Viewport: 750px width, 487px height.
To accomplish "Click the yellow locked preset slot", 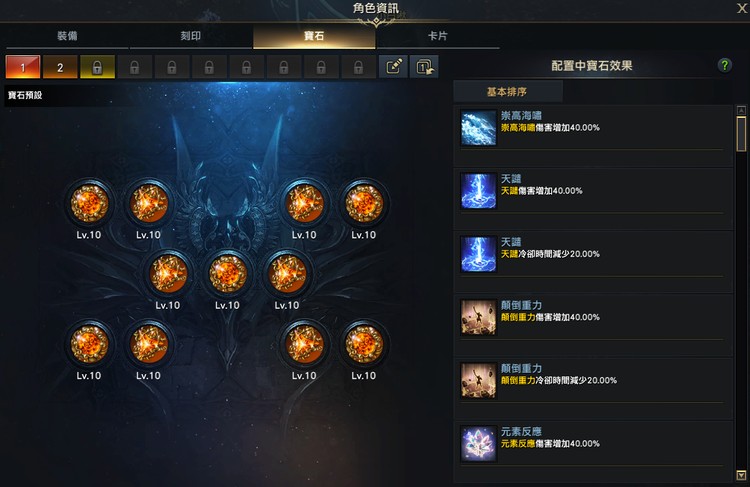I will point(98,67).
